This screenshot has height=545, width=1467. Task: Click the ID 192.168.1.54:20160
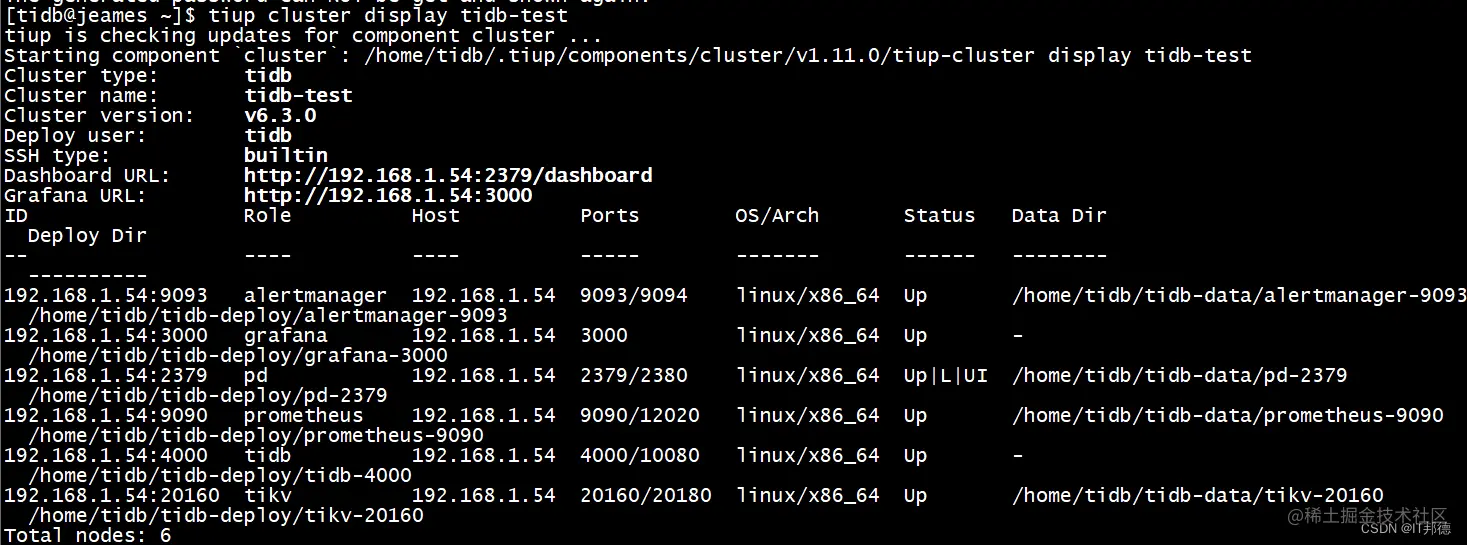click(x=111, y=496)
